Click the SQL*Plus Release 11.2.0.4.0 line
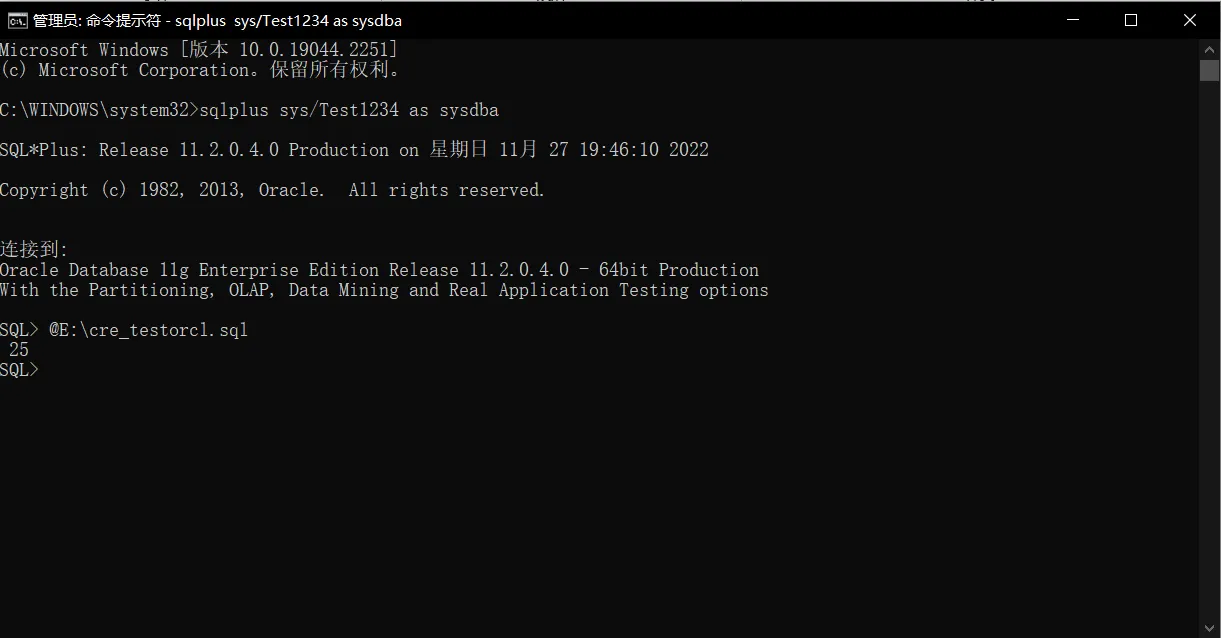This screenshot has width=1221, height=638. click(354, 150)
